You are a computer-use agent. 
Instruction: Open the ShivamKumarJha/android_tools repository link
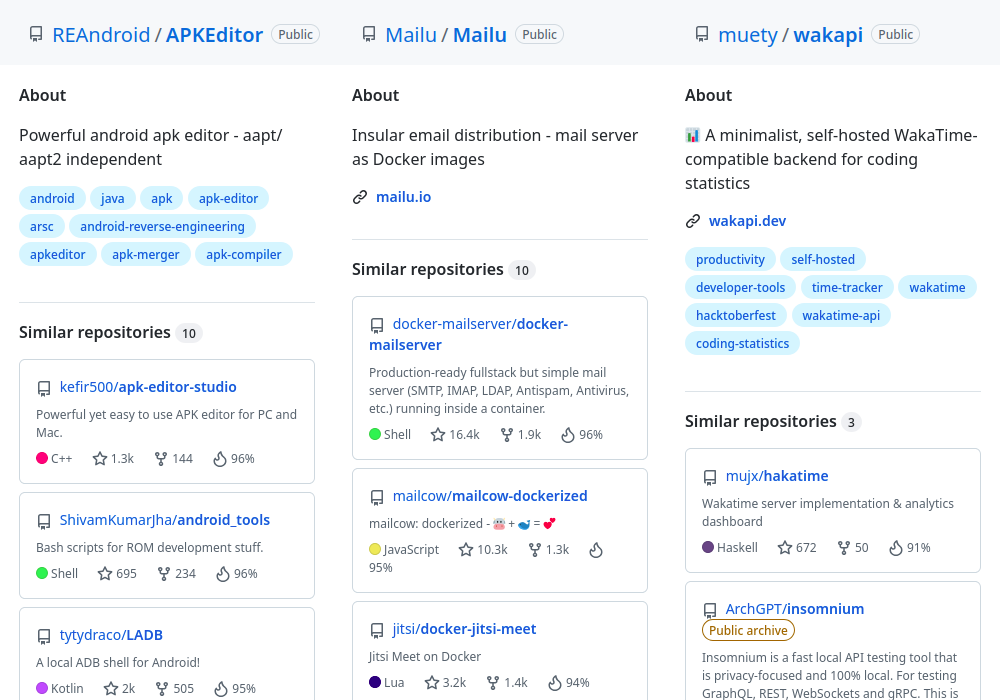pos(164,519)
